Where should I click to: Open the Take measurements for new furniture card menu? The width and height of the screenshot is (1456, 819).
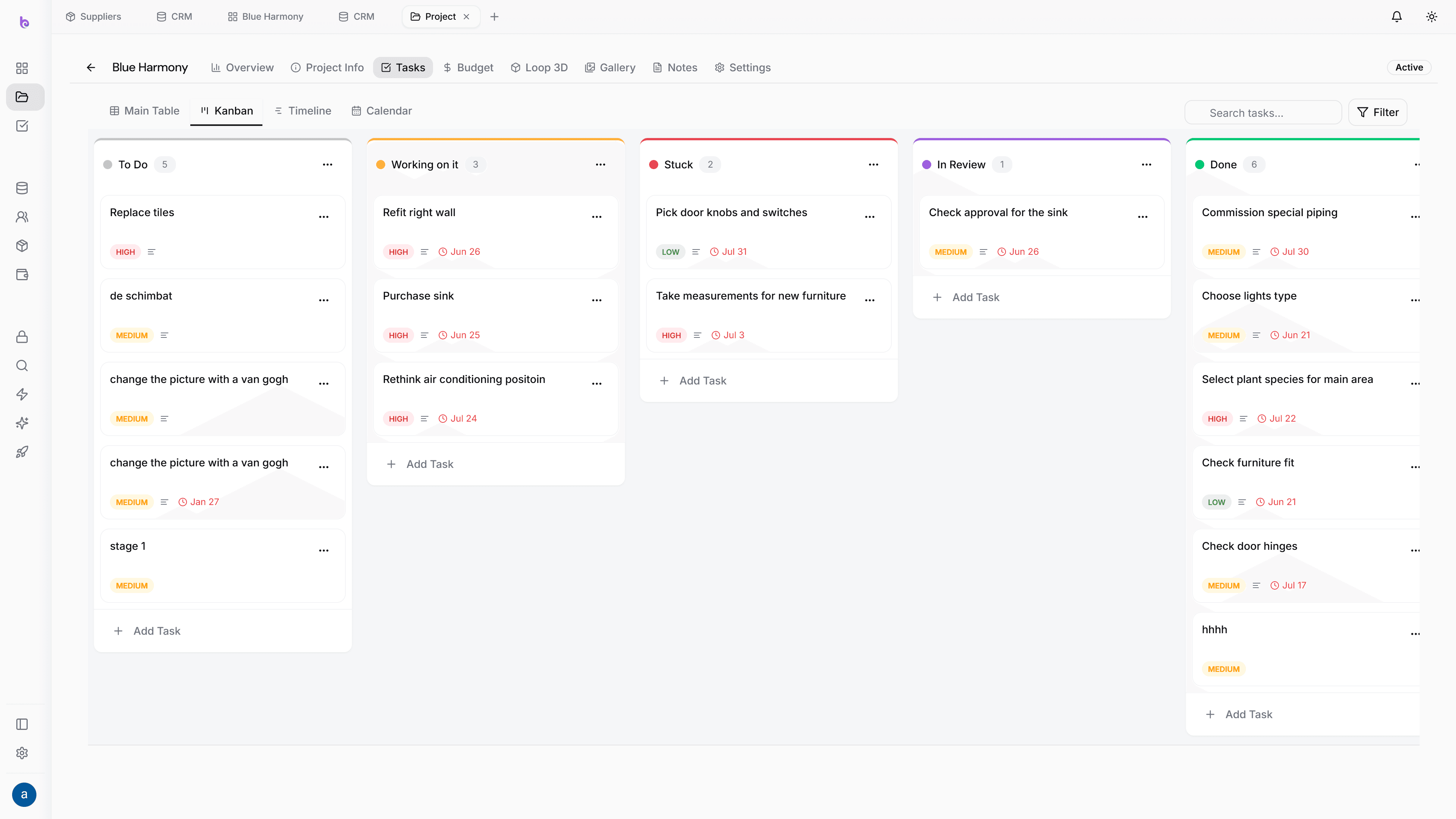pos(870,301)
